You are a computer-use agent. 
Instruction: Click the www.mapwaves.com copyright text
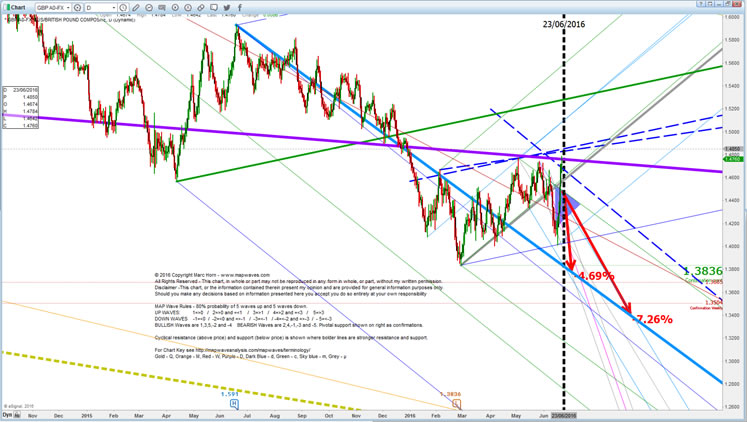click(245, 275)
